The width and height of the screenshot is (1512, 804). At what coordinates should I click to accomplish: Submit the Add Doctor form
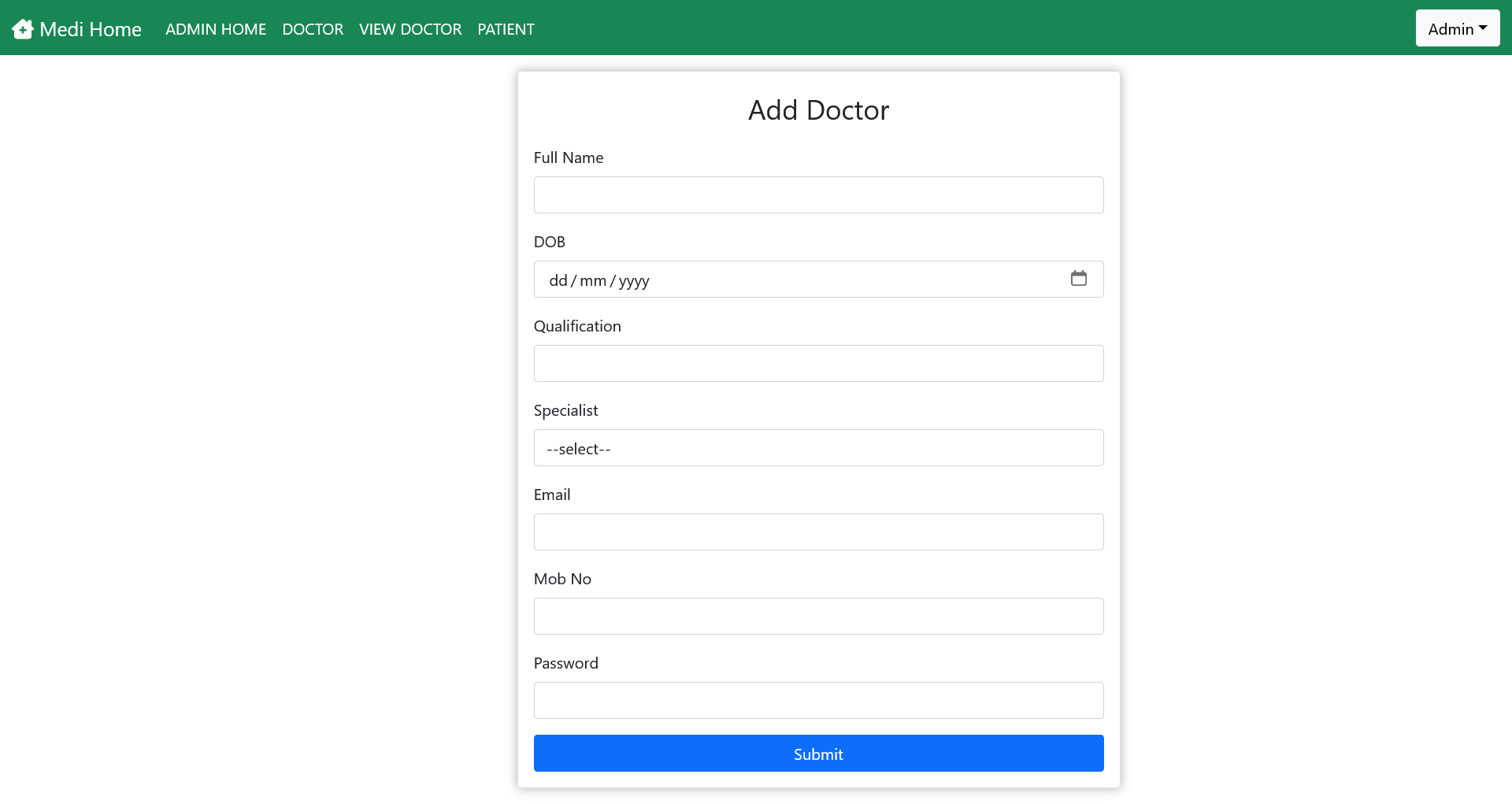pyautogui.click(x=818, y=754)
